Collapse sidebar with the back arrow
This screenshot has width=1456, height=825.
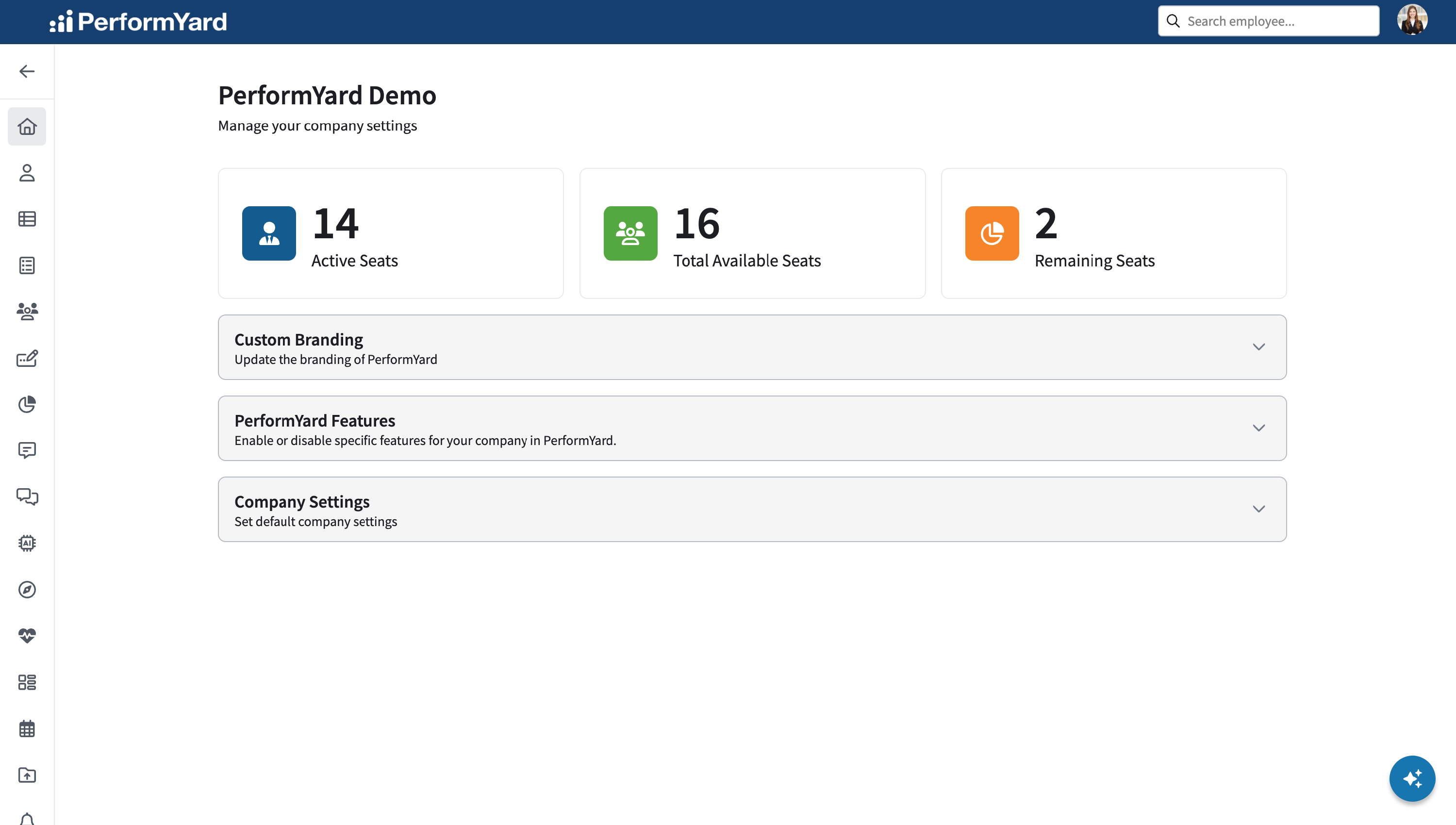tap(27, 71)
